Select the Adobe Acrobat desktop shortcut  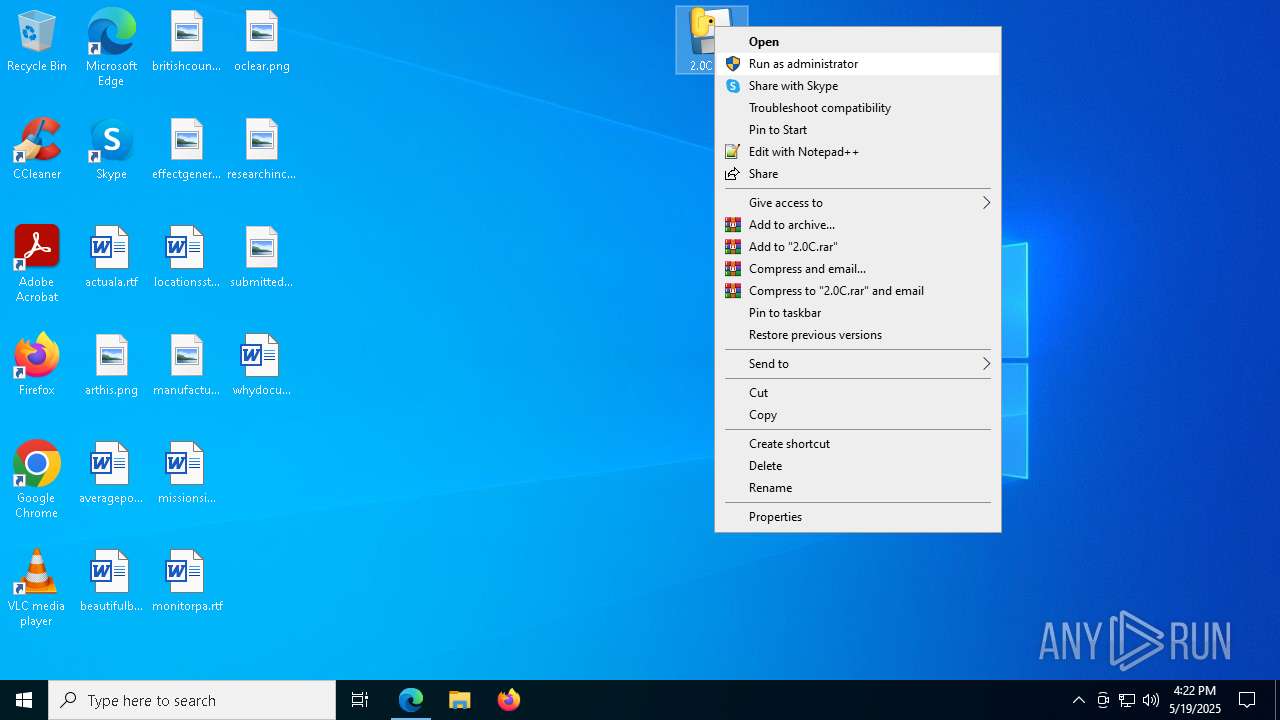click(37, 264)
